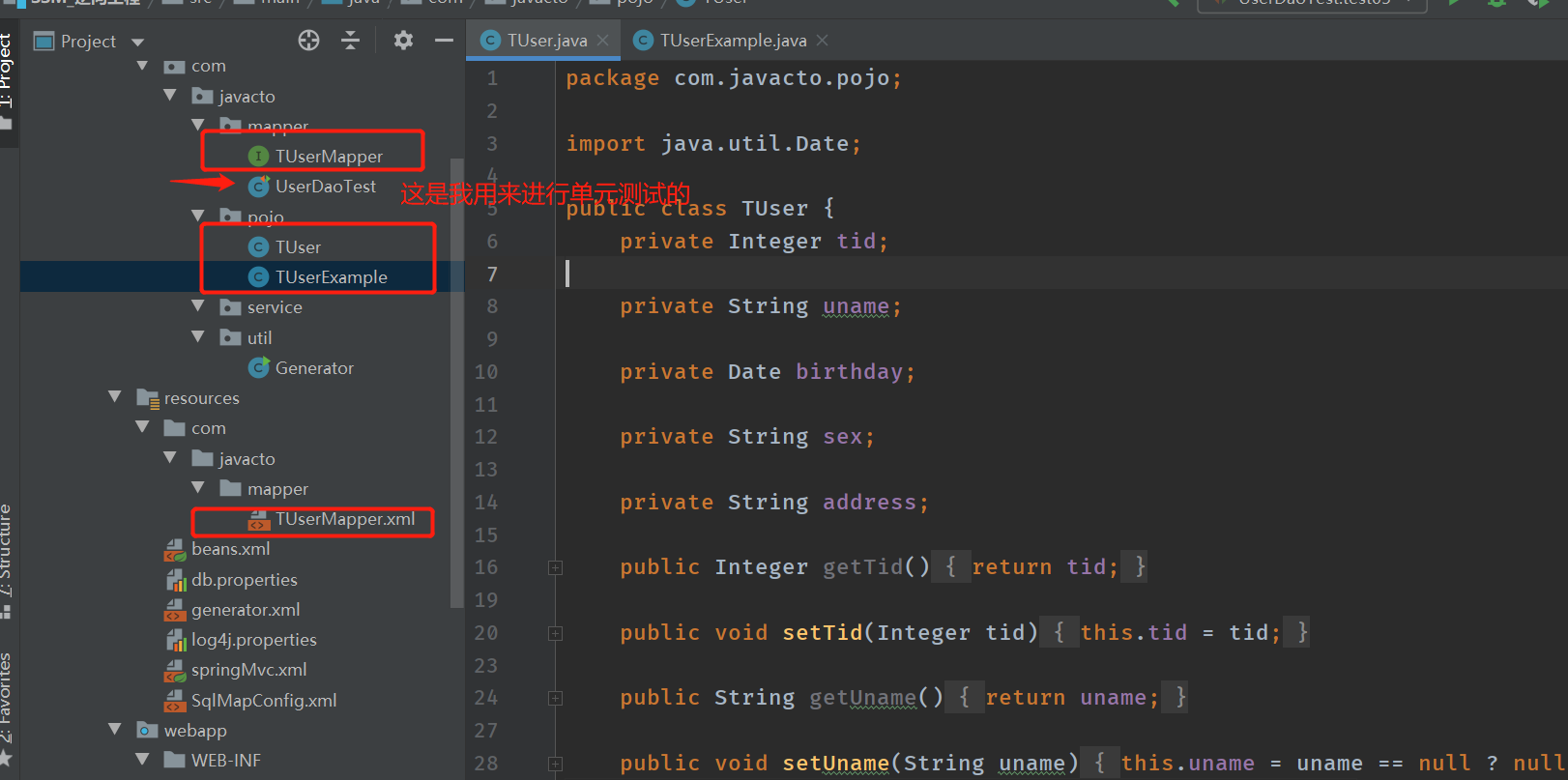The width and height of the screenshot is (1568, 780).
Task: Click the Project view label
Action: (88, 42)
